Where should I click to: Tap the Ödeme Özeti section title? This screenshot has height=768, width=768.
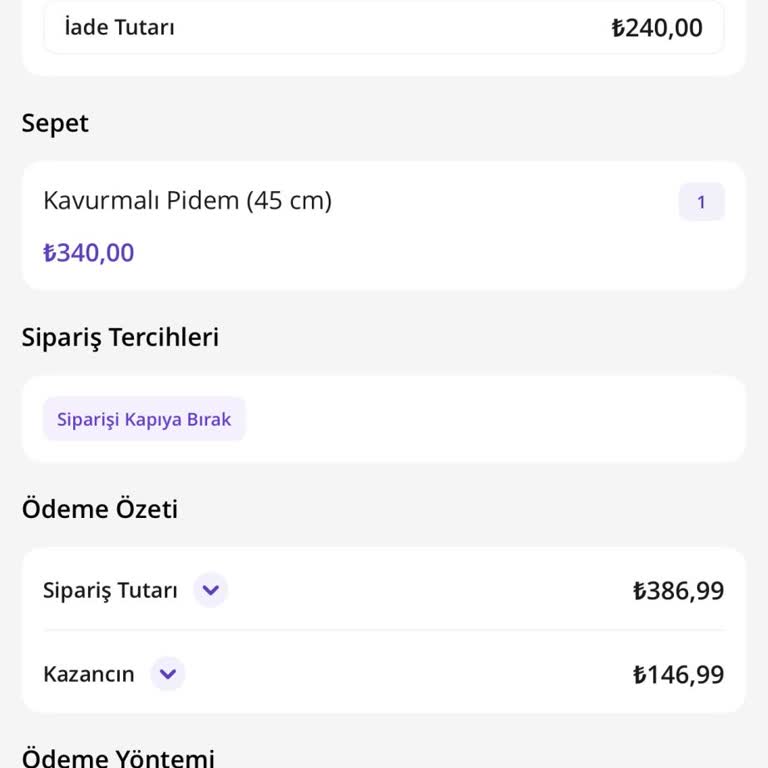pyautogui.click(x=100, y=509)
